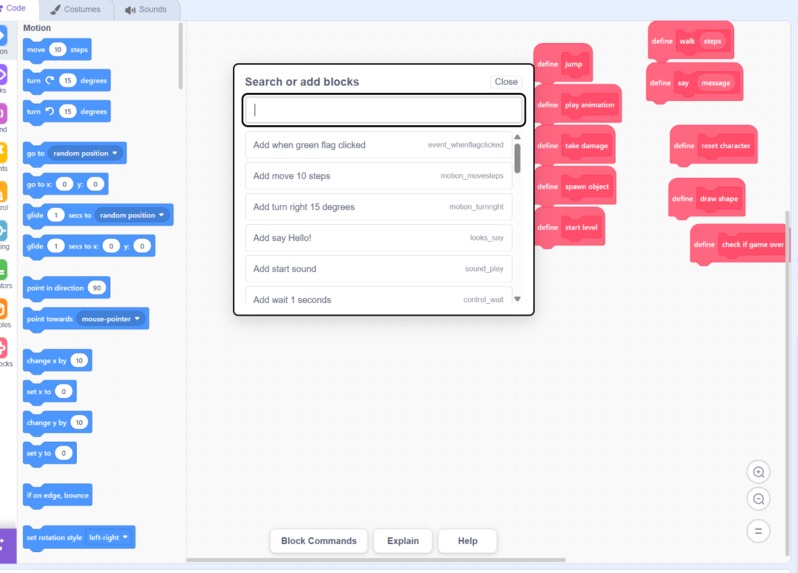Screen dimensions: 798x573
Task: Add wait 1 seconds block
Action: (378, 296)
